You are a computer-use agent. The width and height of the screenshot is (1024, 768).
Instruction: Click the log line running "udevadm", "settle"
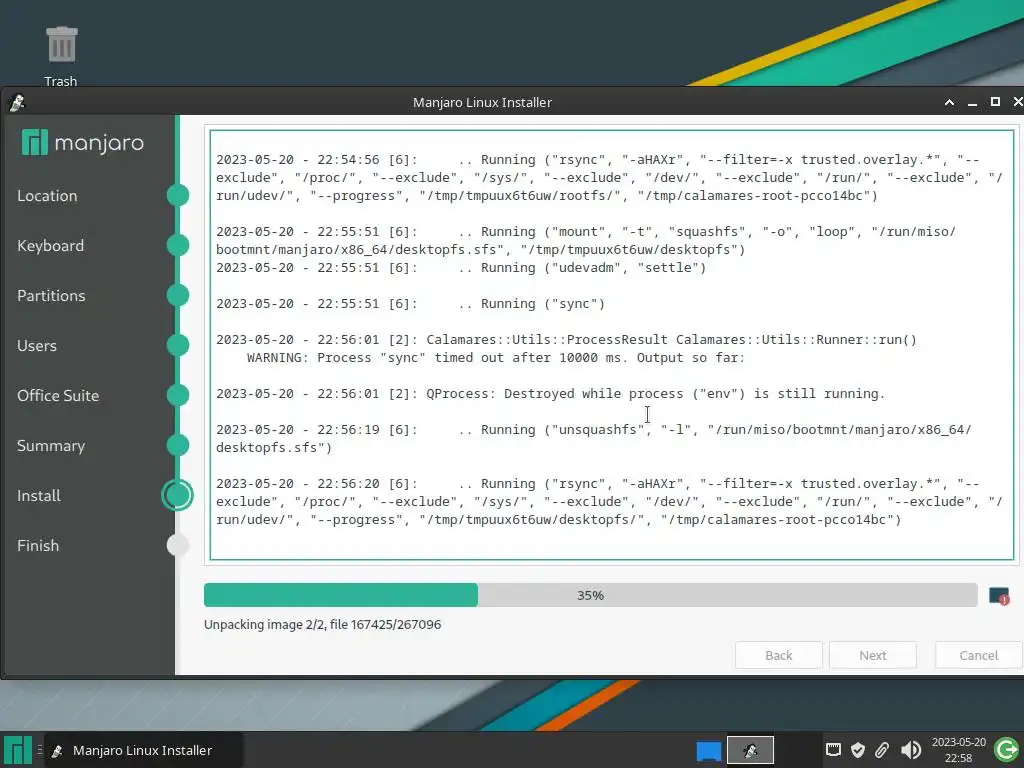click(x=461, y=268)
